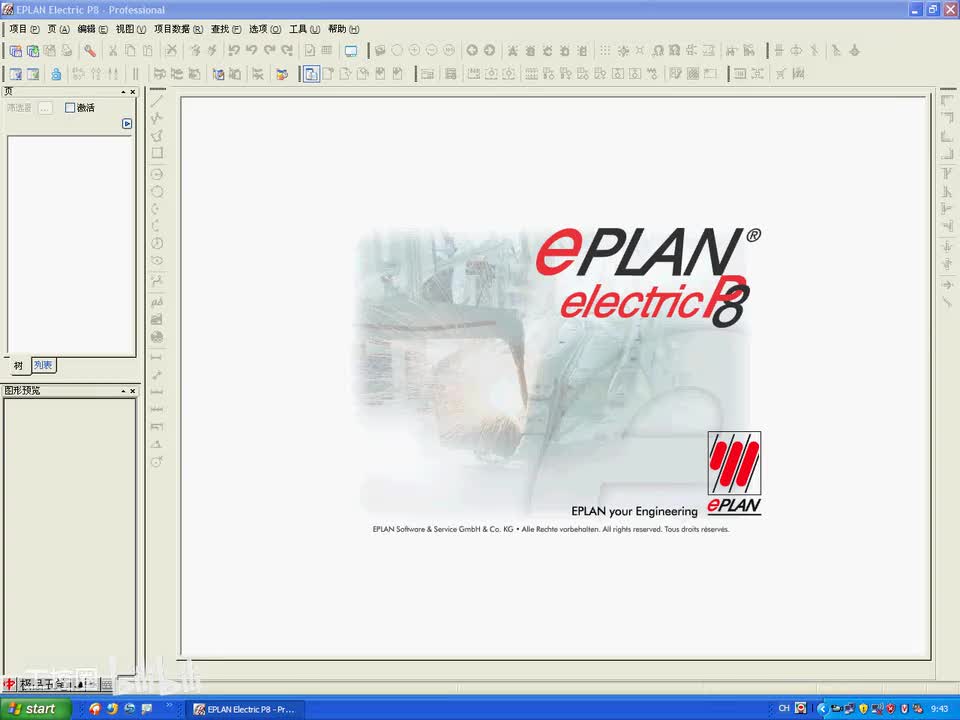960x720 pixels.
Task: Click the first page window icon on second toolbar
Action: point(15,74)
